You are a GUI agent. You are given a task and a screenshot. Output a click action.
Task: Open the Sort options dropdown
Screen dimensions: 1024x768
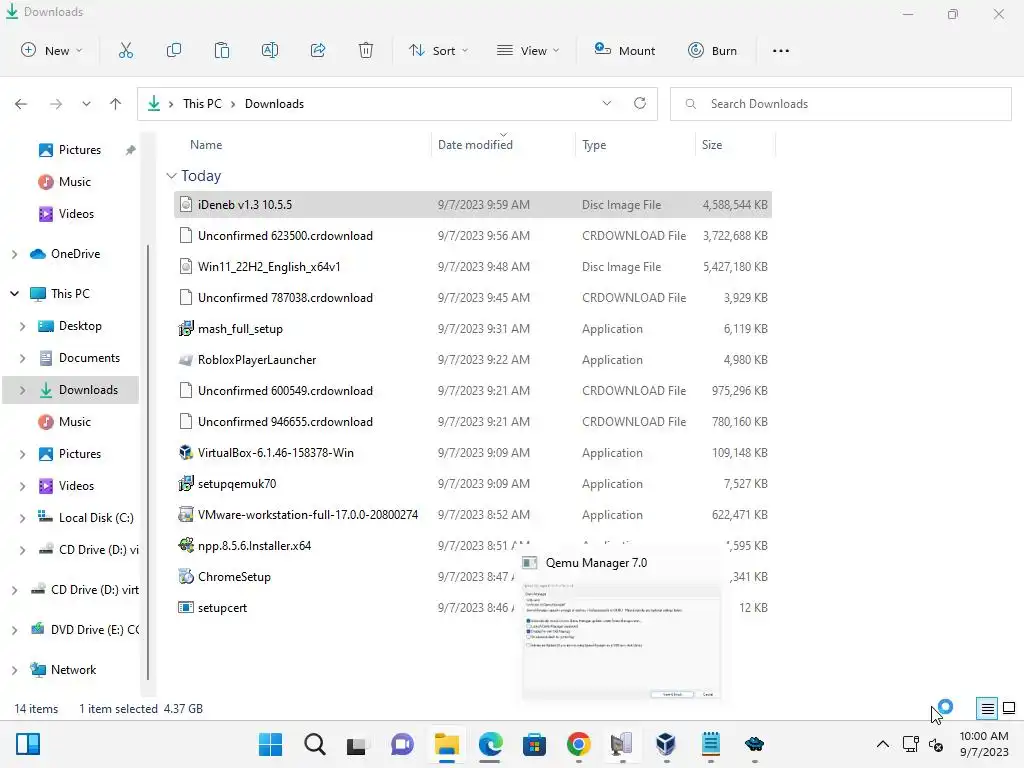point(438,50)
